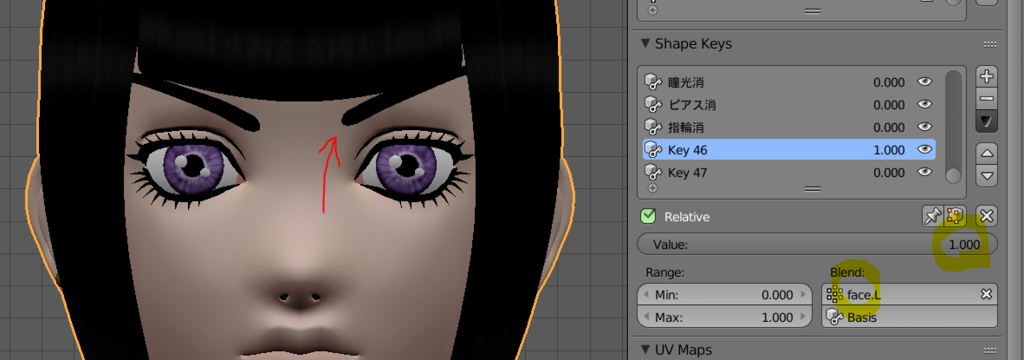Screen dimensions: 1024x360
Task: Clear all shape key values with X button
Action: (x=987, y=216)
